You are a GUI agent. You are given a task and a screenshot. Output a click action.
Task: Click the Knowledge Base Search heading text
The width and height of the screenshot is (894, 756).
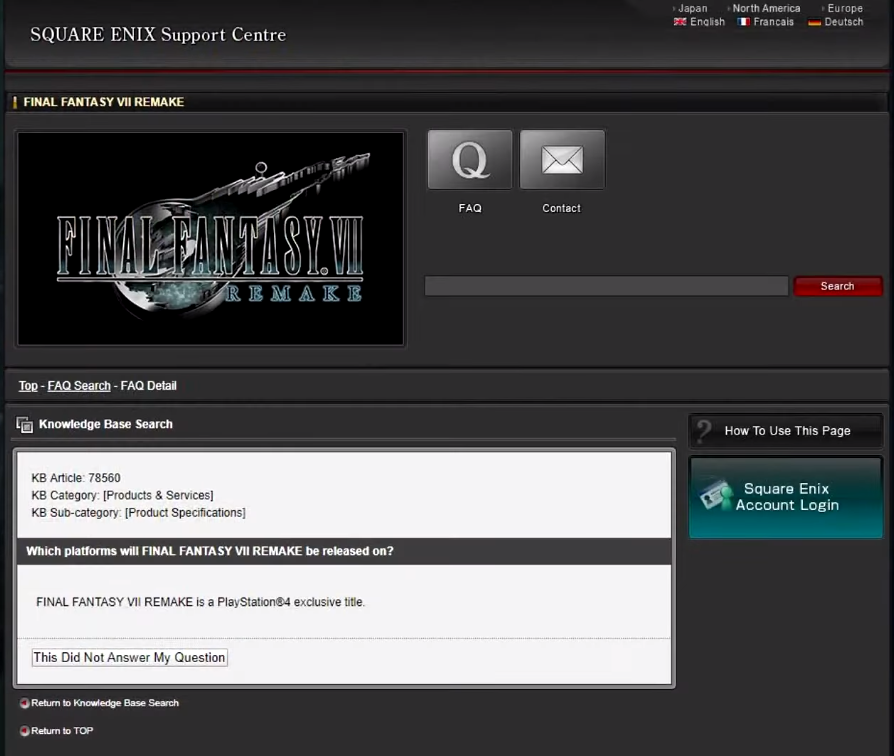click(x=105, y=424)
